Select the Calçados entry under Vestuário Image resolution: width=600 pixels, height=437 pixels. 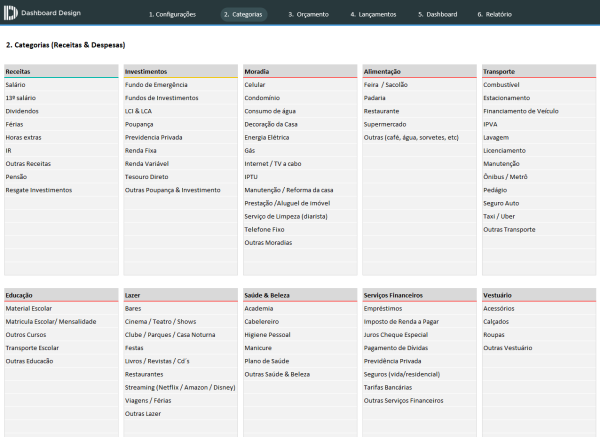[x=497, y=322]
